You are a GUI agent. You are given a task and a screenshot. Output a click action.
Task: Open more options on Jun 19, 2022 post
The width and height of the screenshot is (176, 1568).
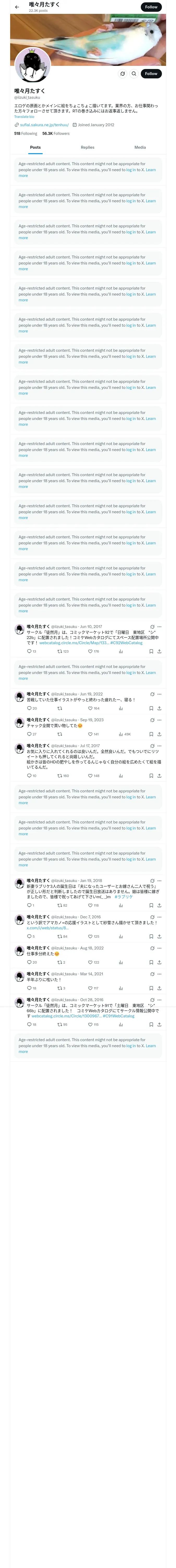pos(160,694)
